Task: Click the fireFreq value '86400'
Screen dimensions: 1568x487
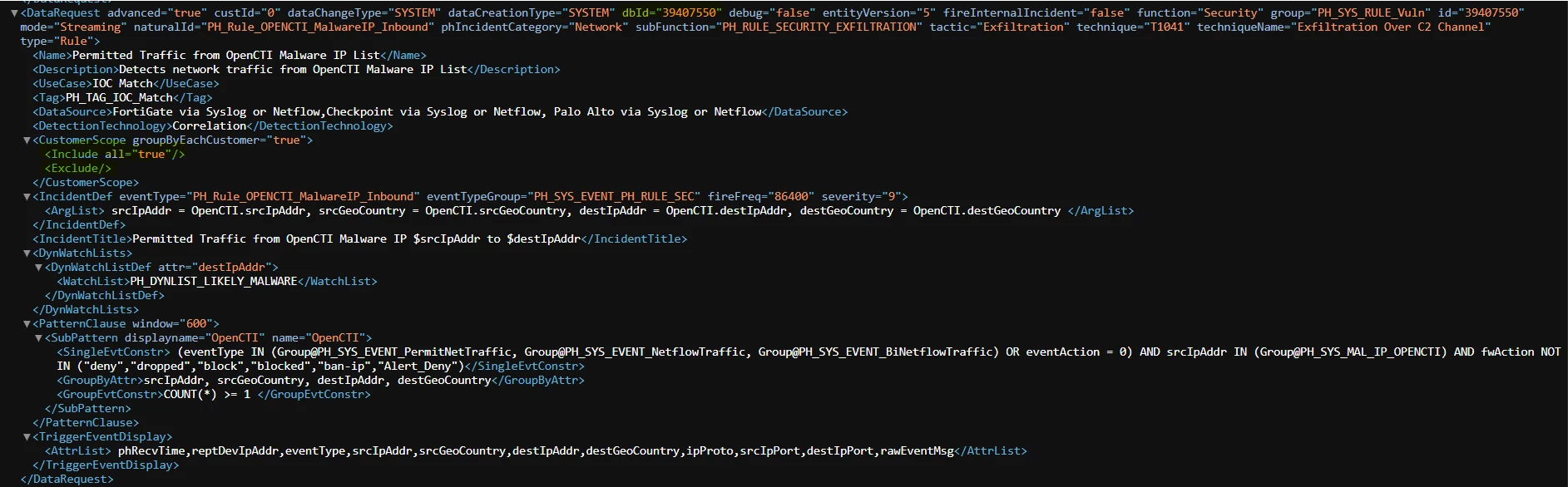Action: click(791, 196)
